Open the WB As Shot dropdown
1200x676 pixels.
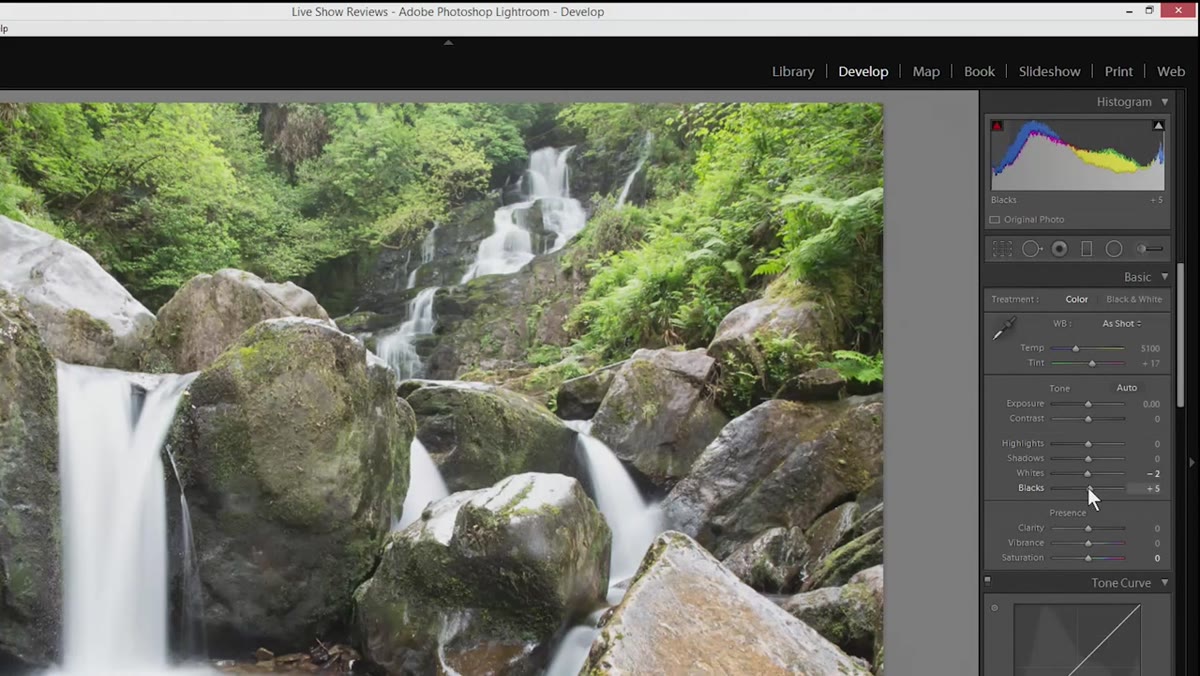coord(1122,324)
